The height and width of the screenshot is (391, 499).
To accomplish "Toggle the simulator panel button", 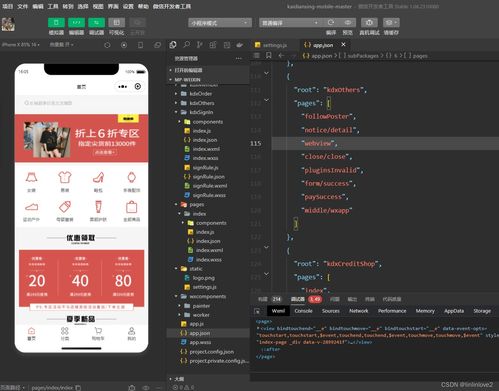I will tap(56, 23).
